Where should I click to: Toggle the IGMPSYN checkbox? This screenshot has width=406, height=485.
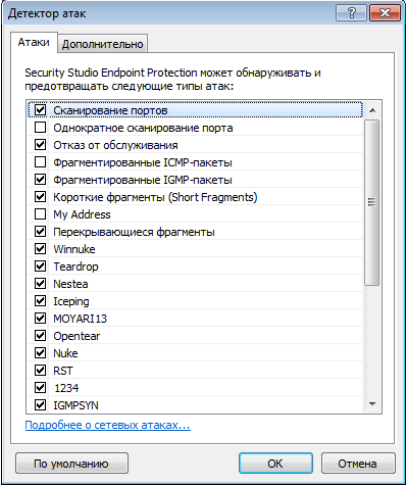tap(40, 405)
